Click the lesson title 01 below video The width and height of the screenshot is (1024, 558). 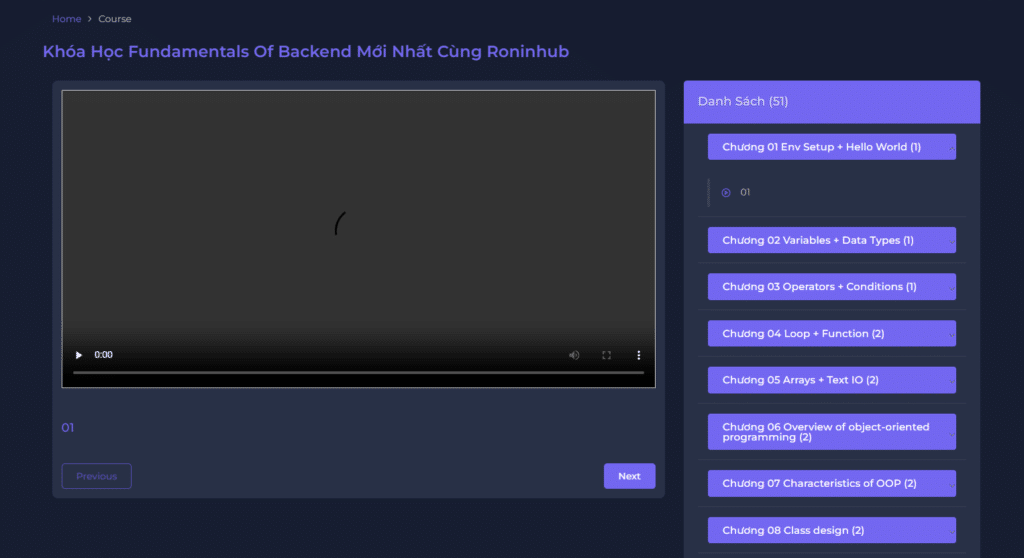tap(68, 427)
